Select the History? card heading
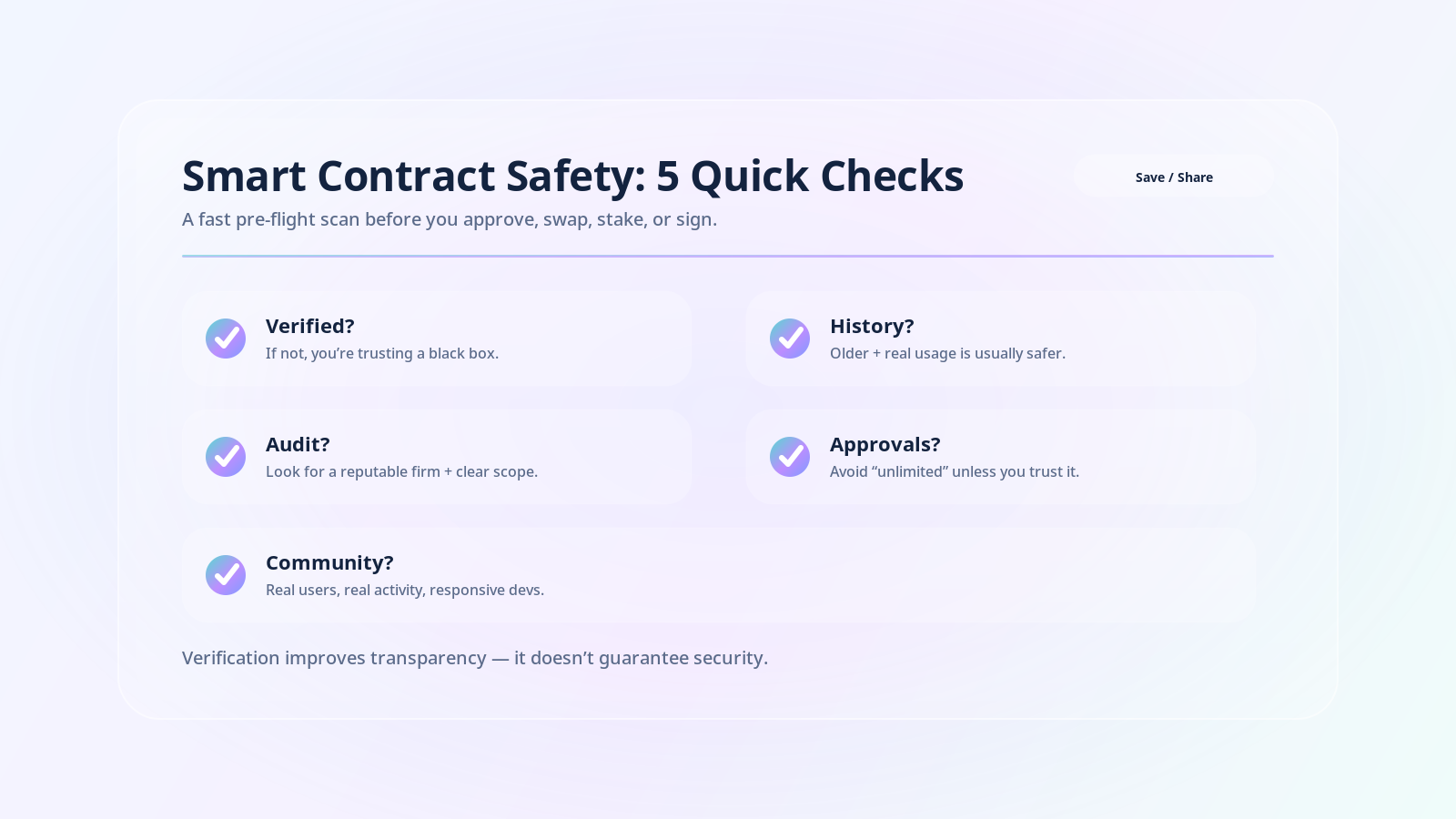1456x819 pixels. (871, 326)
